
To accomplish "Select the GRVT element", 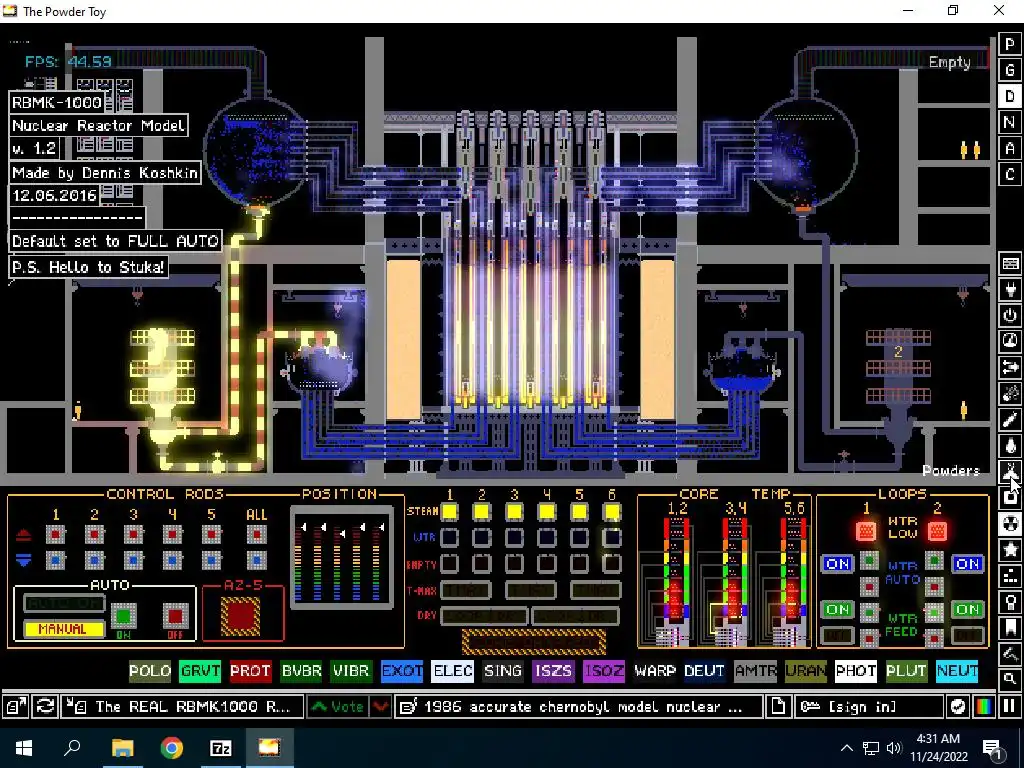I will coord(200,671).
